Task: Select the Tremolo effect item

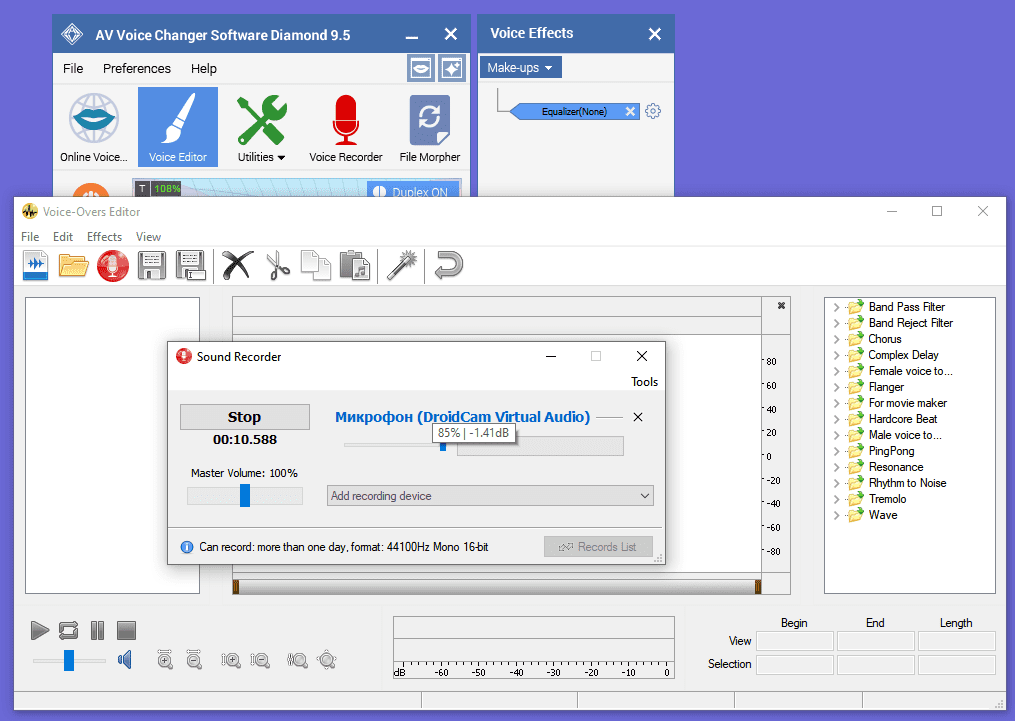Action: [887, 499]
